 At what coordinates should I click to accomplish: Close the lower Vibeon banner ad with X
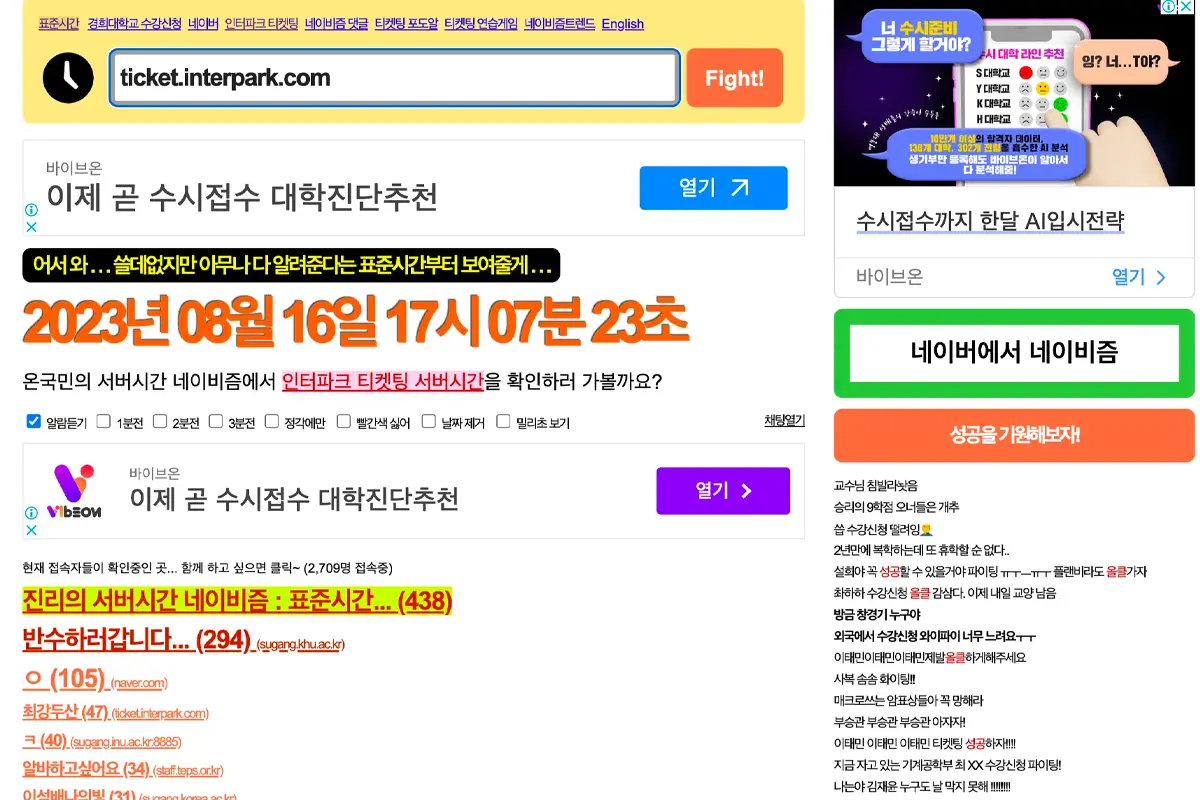click(31, 530)
